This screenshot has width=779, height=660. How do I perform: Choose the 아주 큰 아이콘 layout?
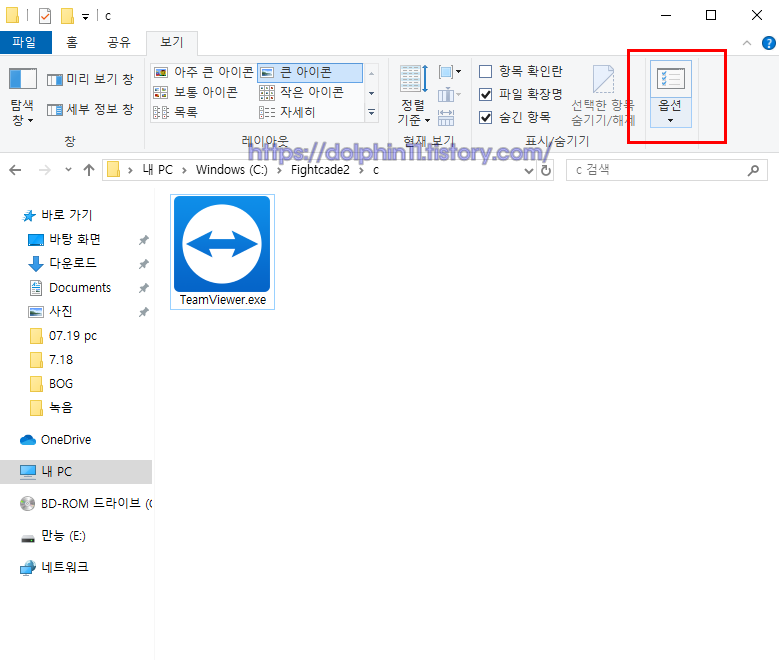[x=204, y=73]
